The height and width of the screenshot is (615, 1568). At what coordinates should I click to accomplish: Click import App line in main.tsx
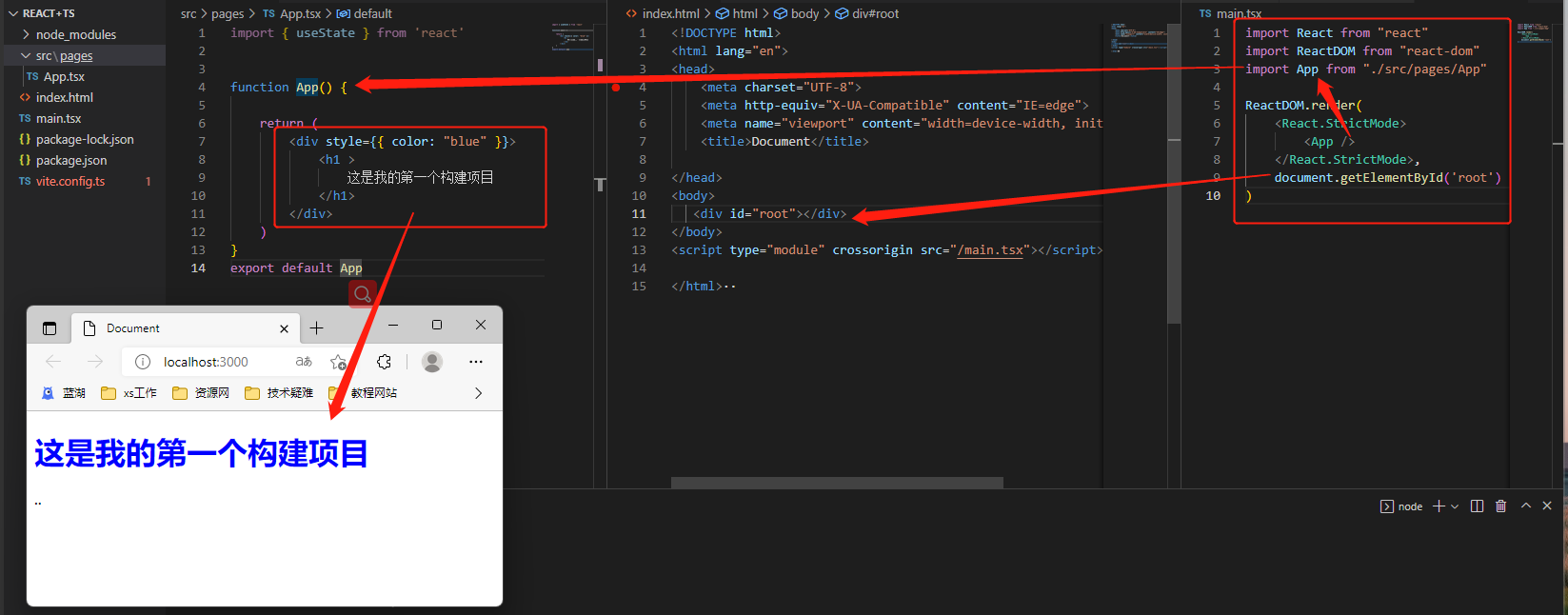[1365, 69]
